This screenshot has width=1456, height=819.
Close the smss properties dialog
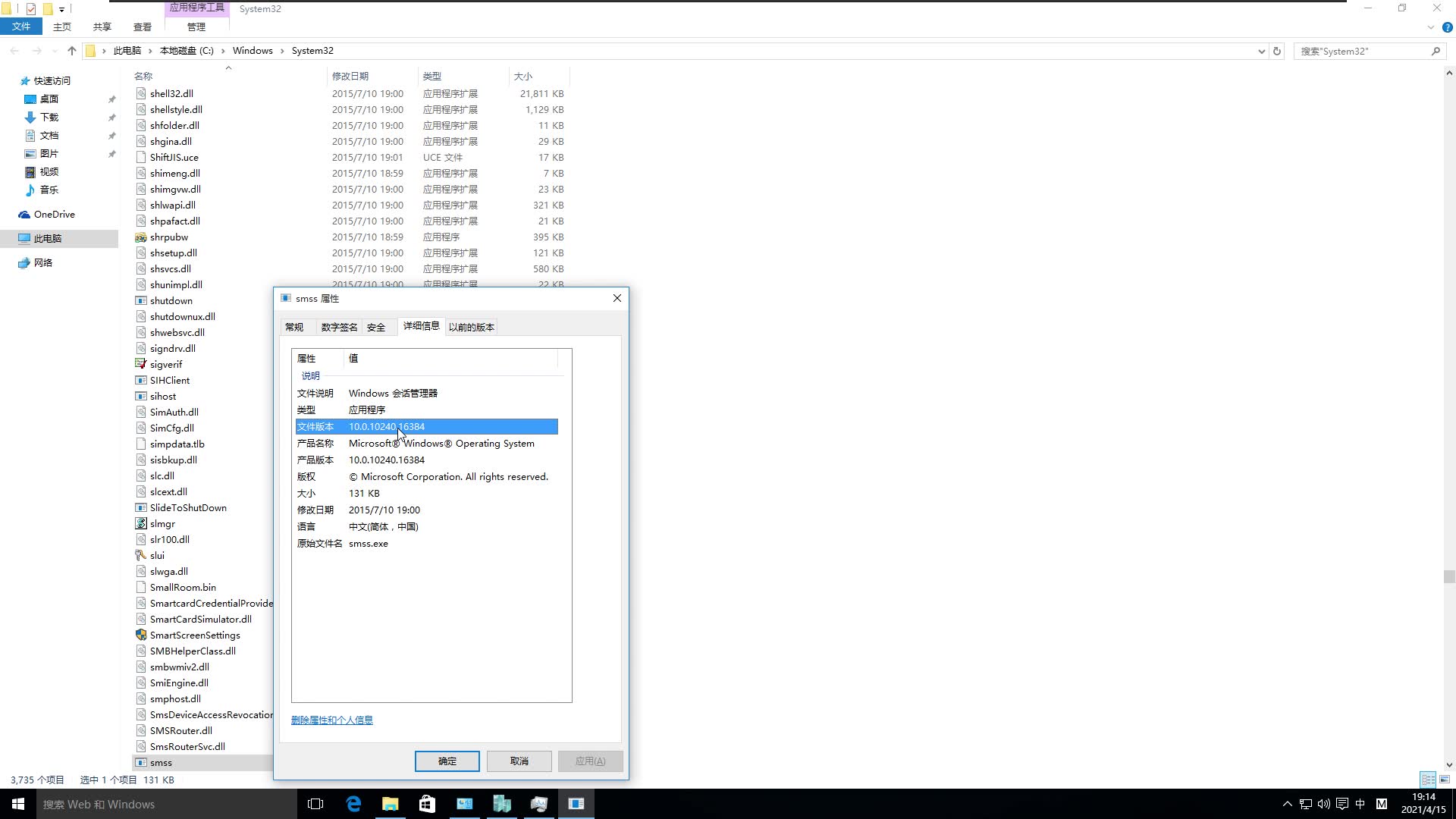(x=617, y=298)
